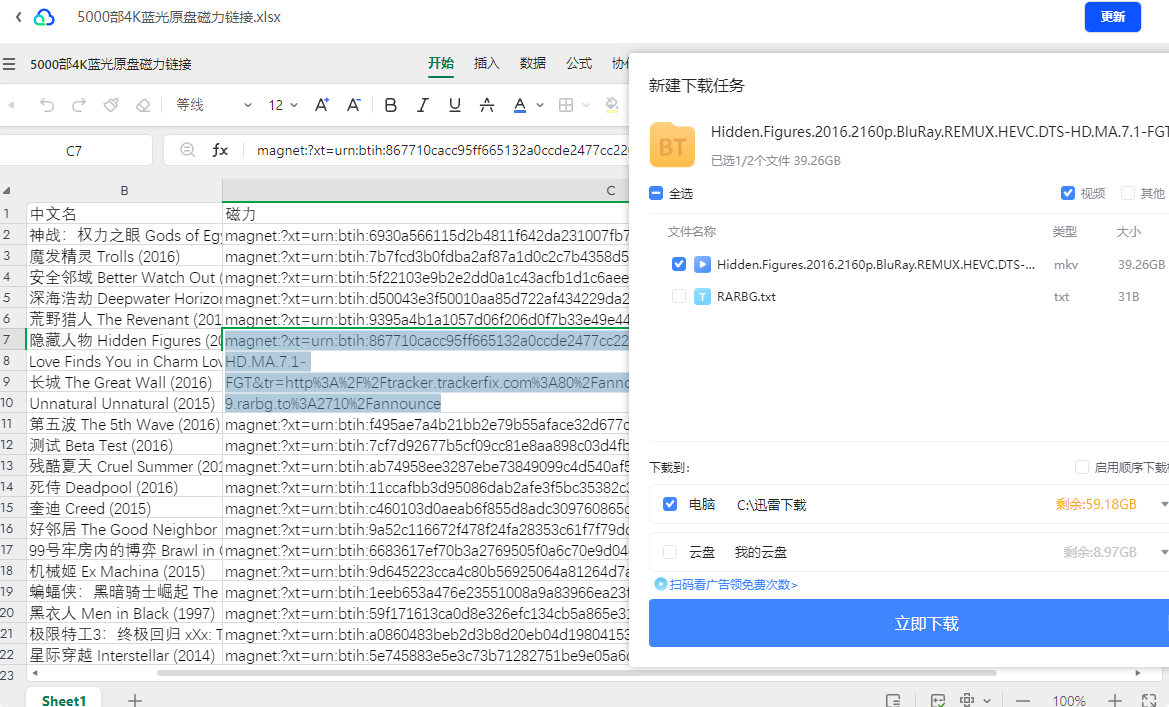Check the 云盘 cloud drive destination checkbox
This screenshot has height=707, width=1169.
(670, 552)
